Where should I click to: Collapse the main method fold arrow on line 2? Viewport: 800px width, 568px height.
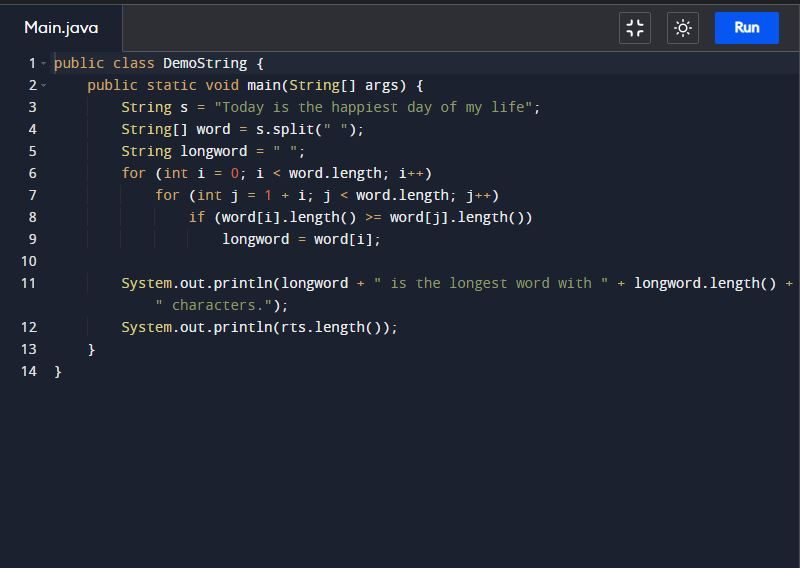tap(44, 85)
